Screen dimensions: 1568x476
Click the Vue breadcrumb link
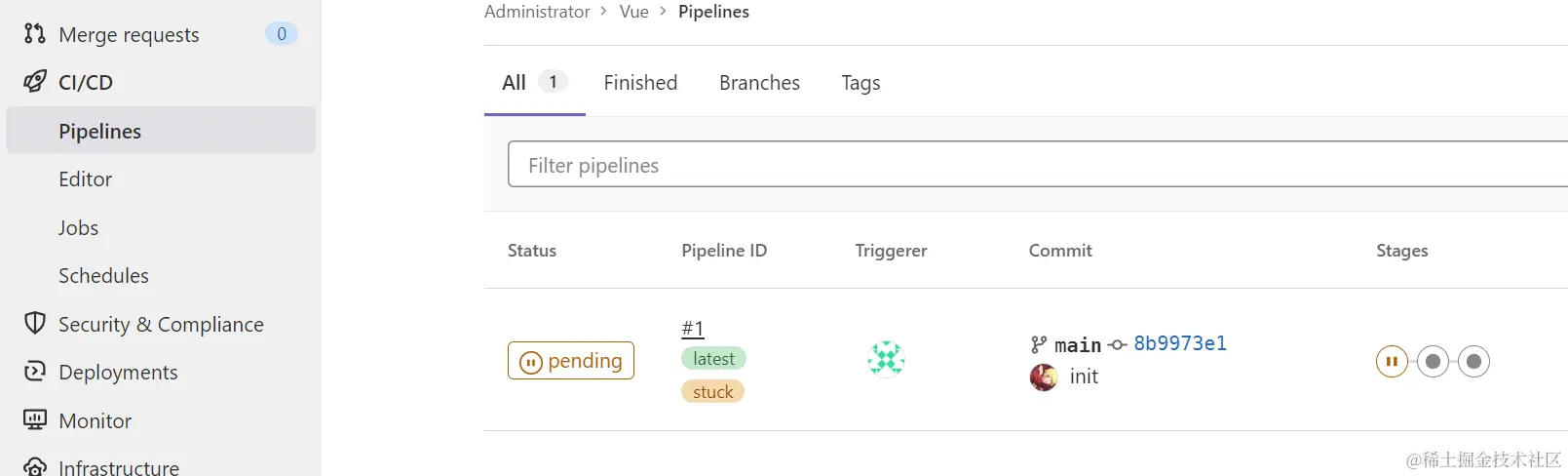click(634, 12)
